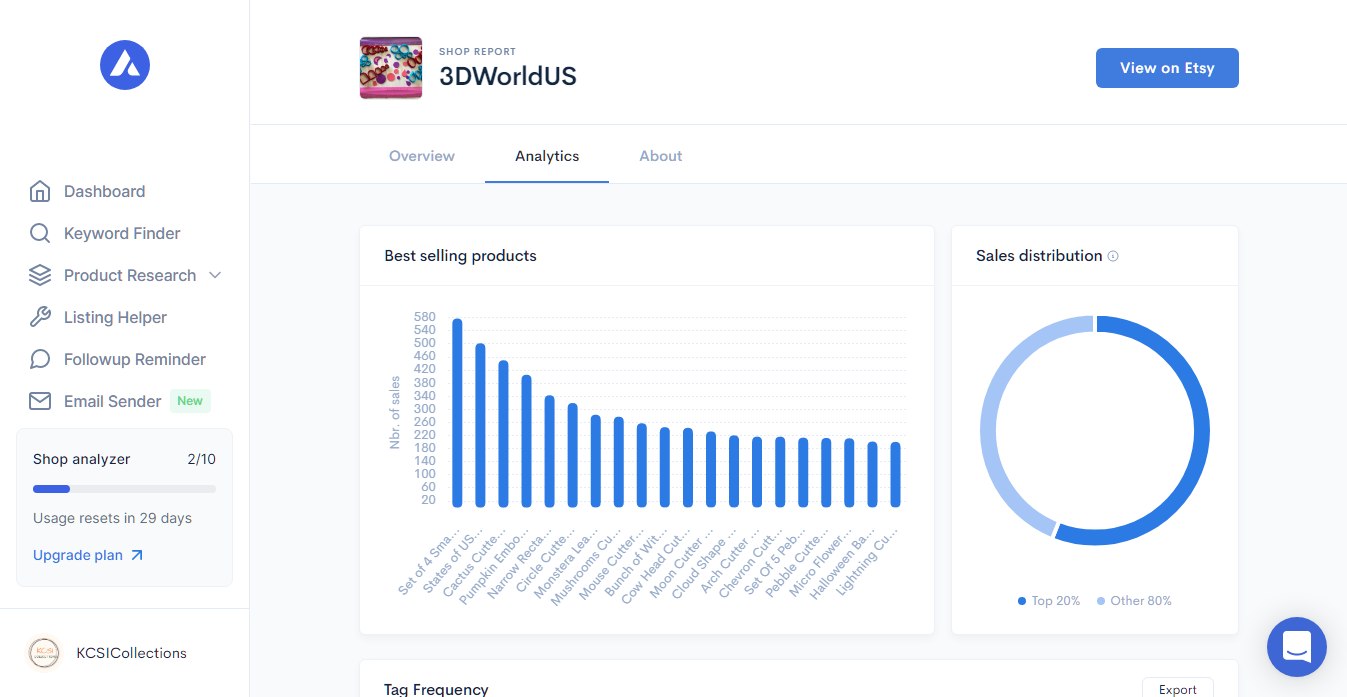Click the 3DWorldUS shop thumbnail
This screenshot has width=1347, height=697.
pyautogui.click(x=391, y=68)
